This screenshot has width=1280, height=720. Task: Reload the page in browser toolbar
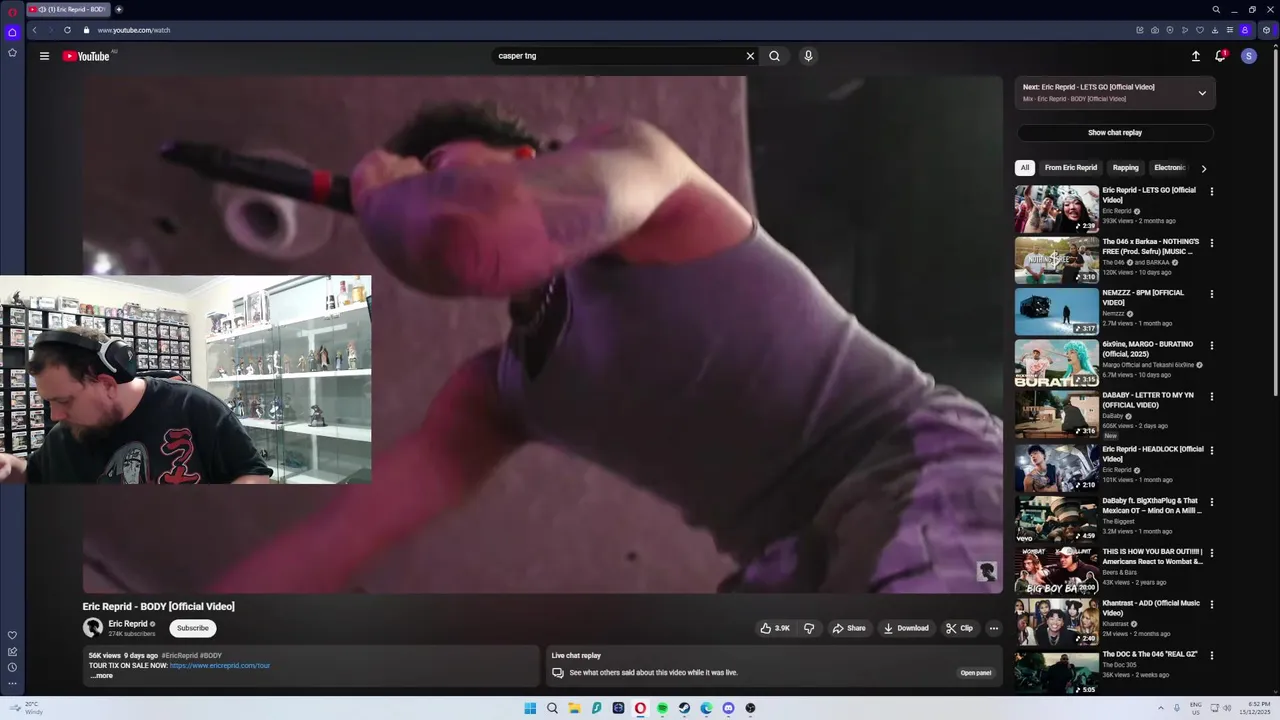pyautogui.click(x=67, y=30)
